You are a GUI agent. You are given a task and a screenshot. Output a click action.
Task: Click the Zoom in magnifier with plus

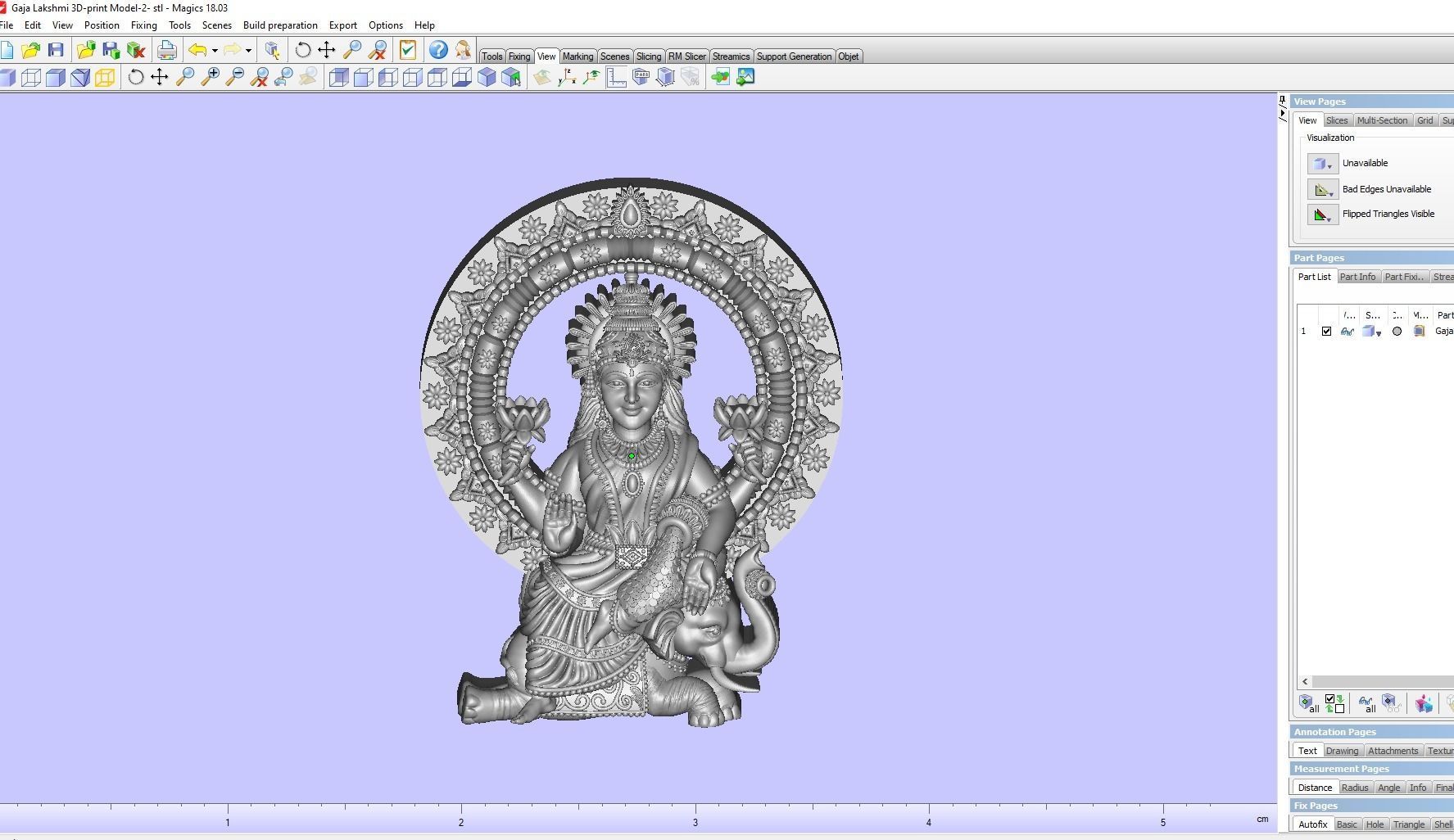[x=211, y=78]
